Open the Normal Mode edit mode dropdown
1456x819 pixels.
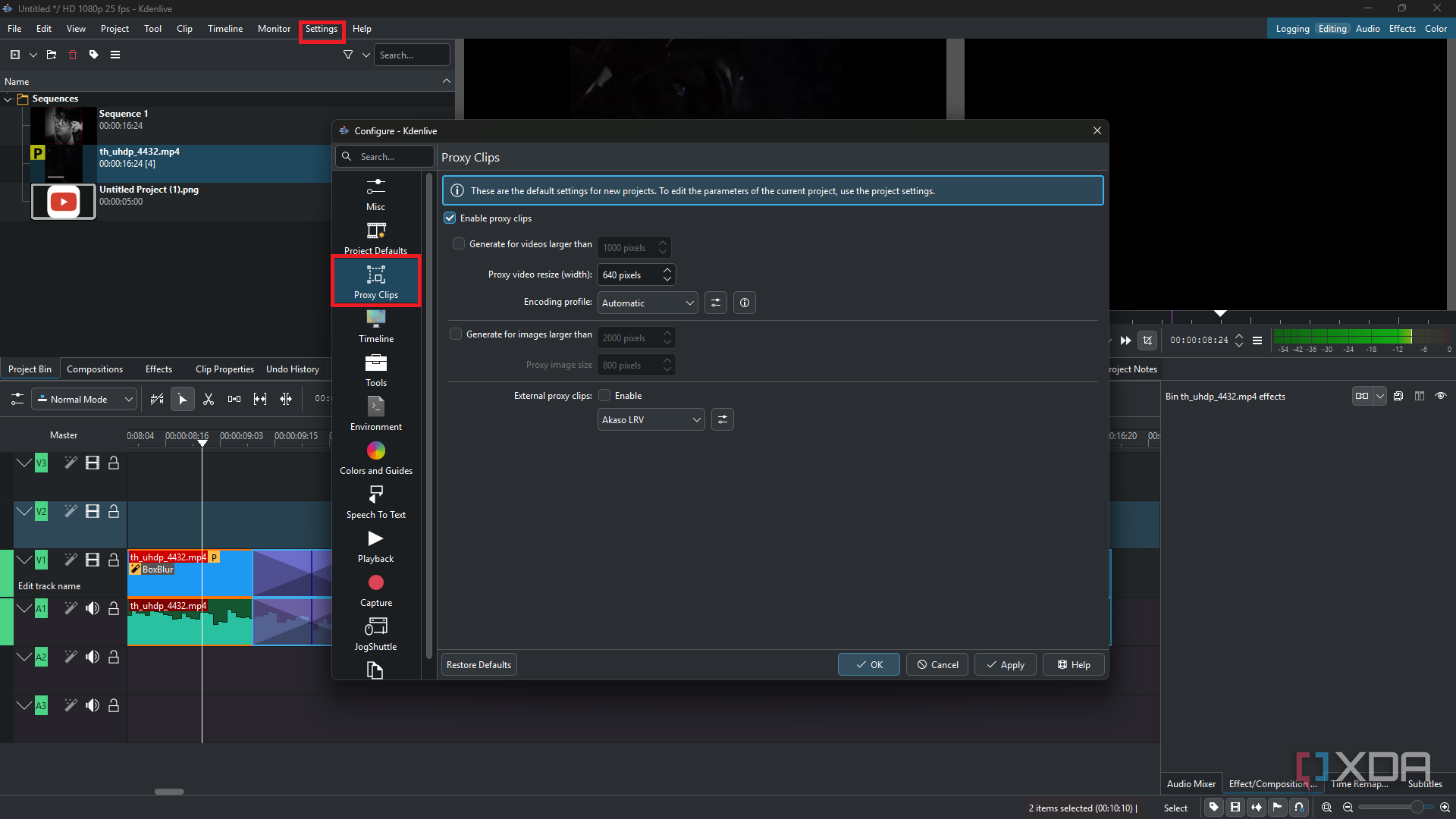[84, 399]
